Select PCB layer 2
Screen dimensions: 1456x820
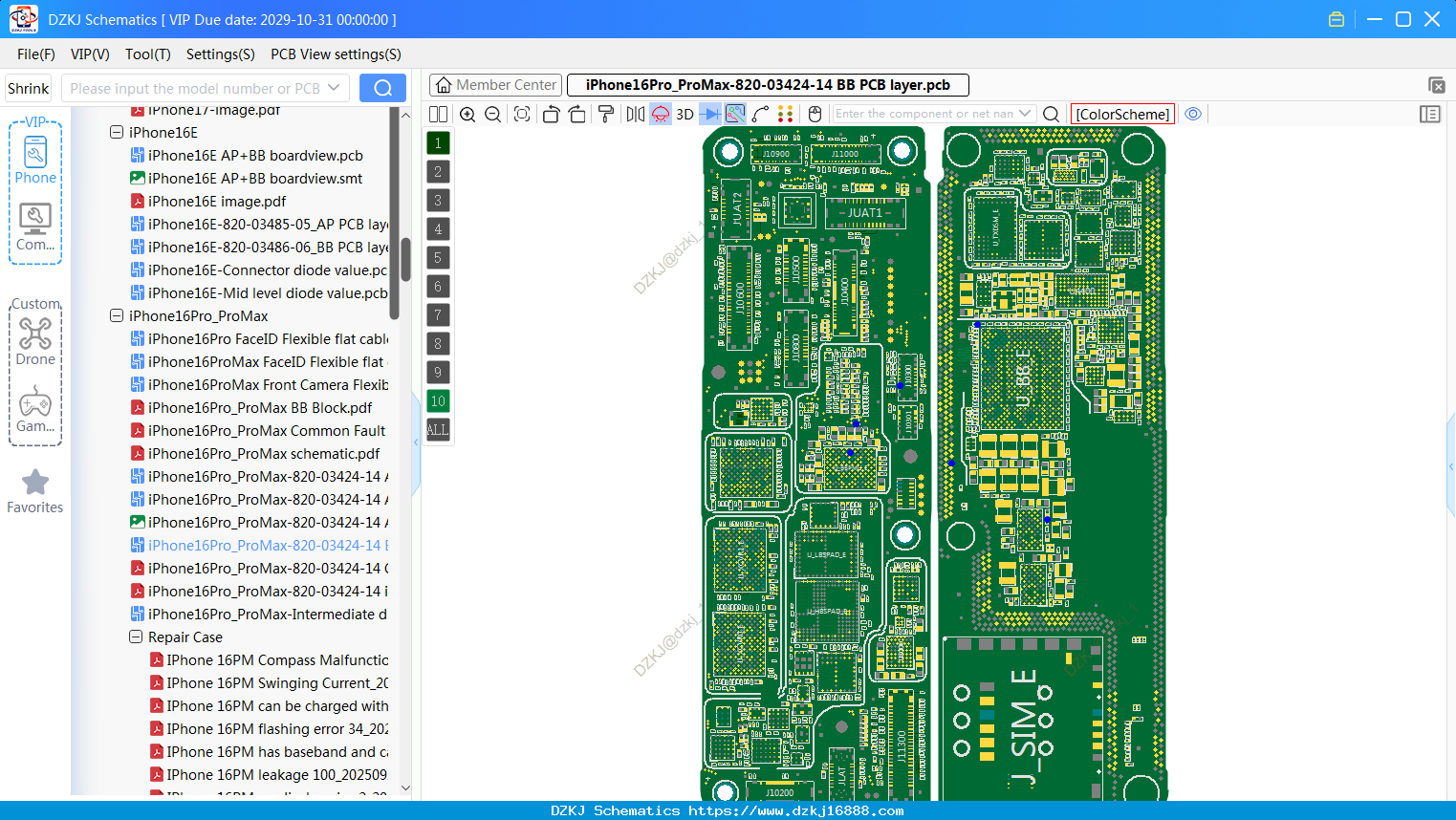[438, 171]
